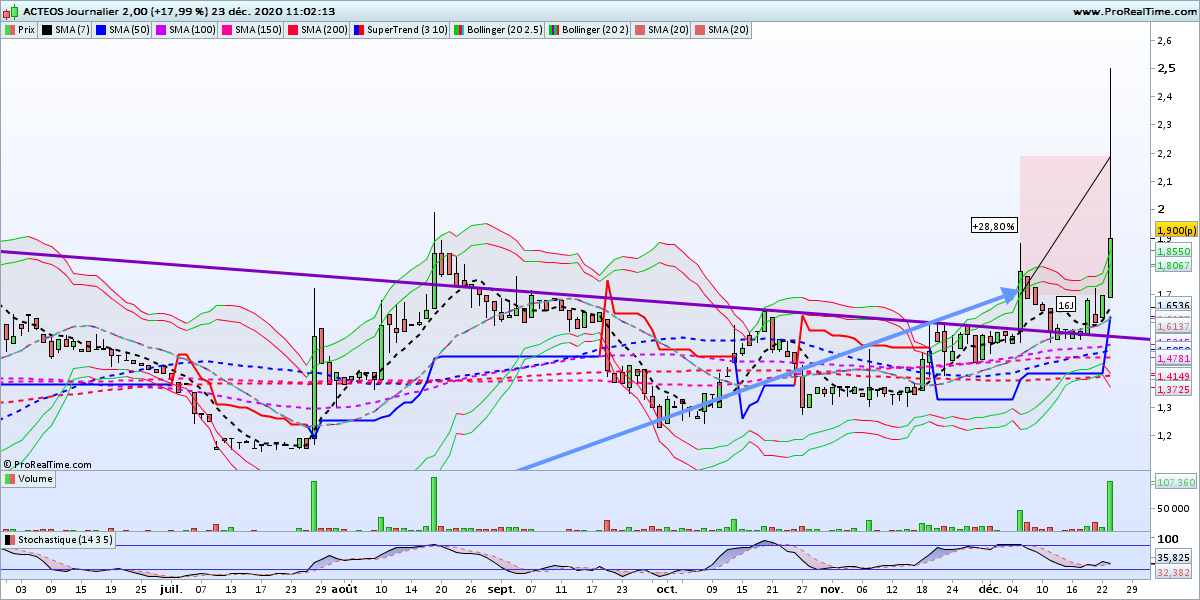Image resolution: width=1200 pixels, height=600 pixels.
Task: Click the 2,5 price axis label
Action: (x=1165, y=69)
